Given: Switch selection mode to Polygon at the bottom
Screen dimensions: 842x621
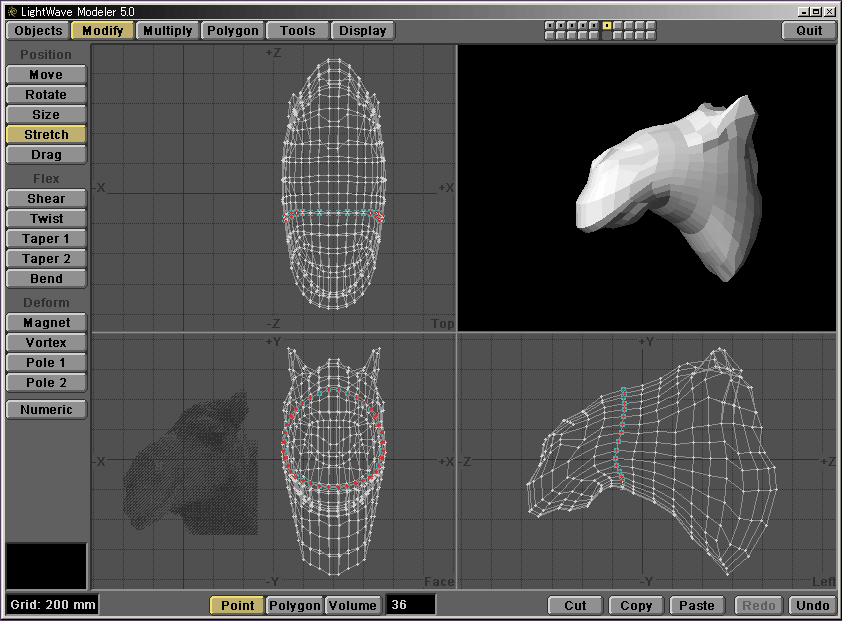Looking at the screenshot, I should [x=295, y=606].
